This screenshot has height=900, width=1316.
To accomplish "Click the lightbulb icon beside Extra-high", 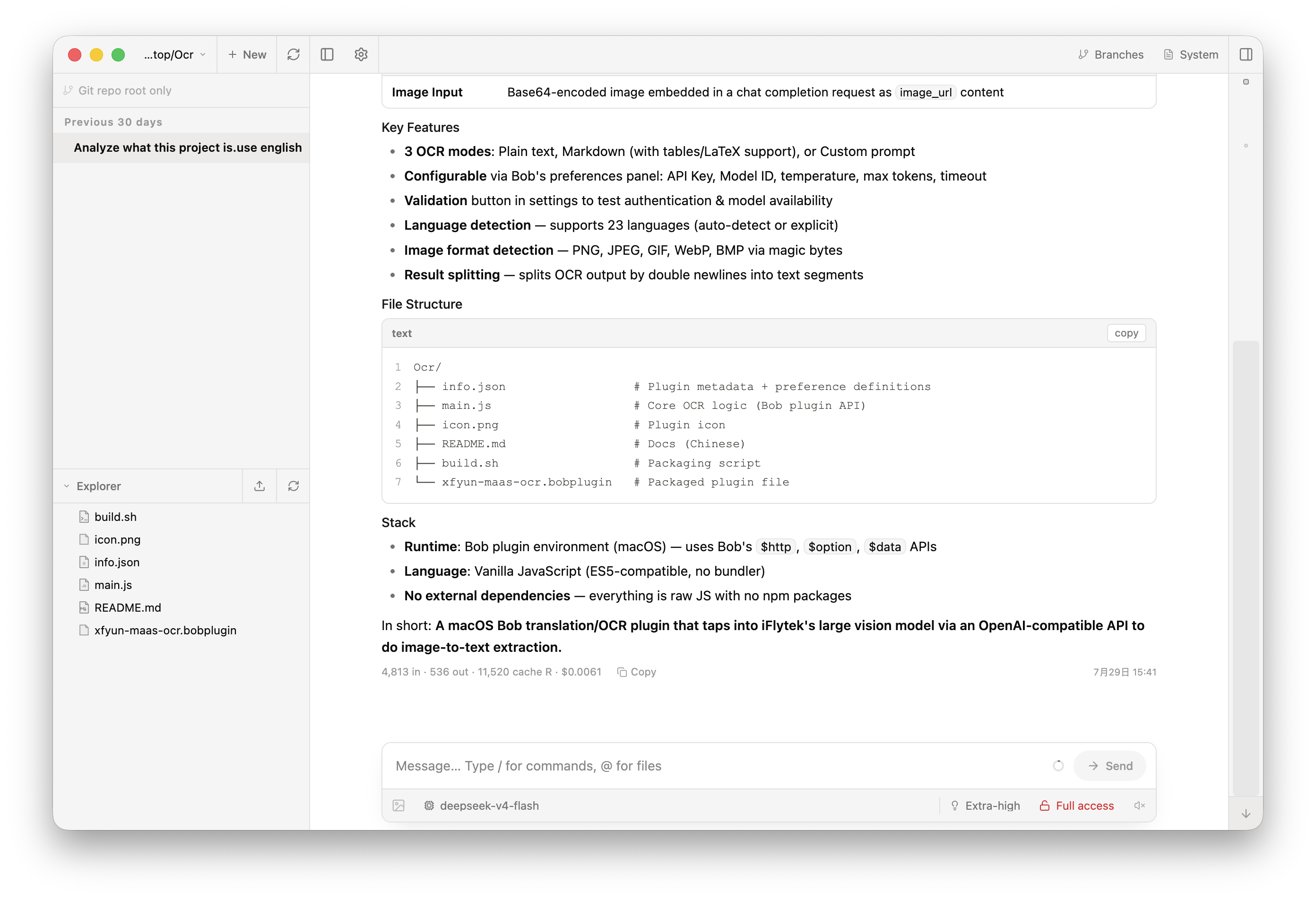I will [955, 805].
